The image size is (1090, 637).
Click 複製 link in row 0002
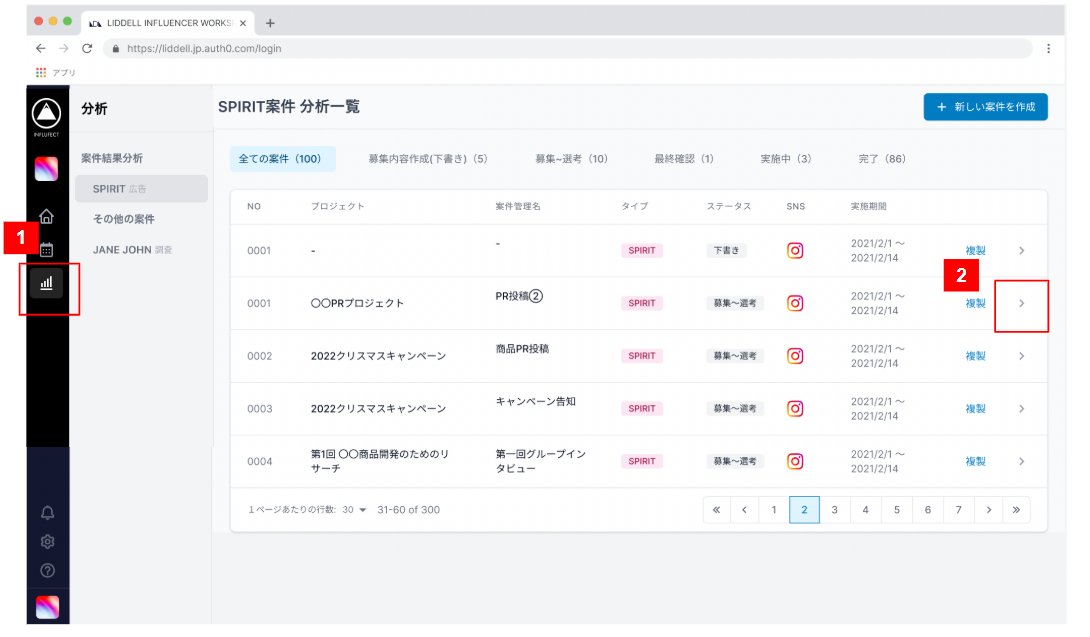(x=975, y=356)
